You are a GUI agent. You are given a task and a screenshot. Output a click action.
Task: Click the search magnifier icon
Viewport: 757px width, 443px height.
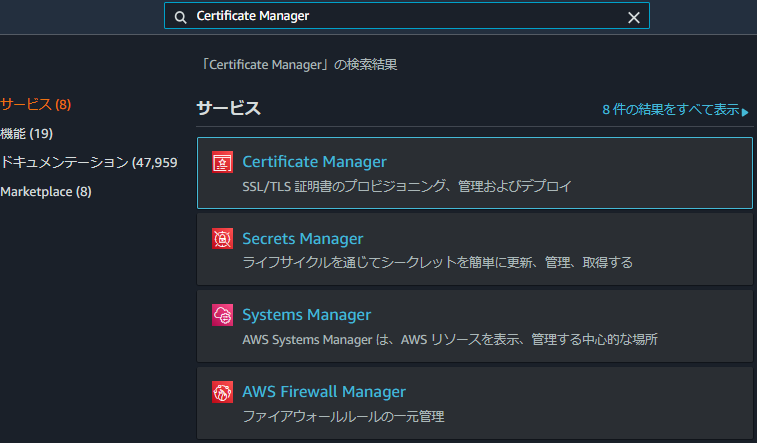[x=181, y=17]
